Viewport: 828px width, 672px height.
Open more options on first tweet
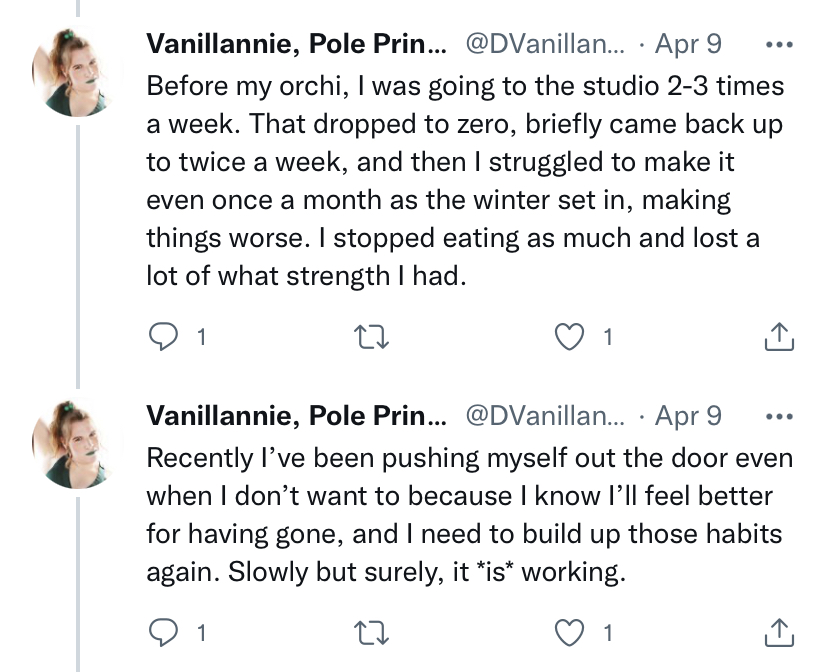tap(779, 45)
